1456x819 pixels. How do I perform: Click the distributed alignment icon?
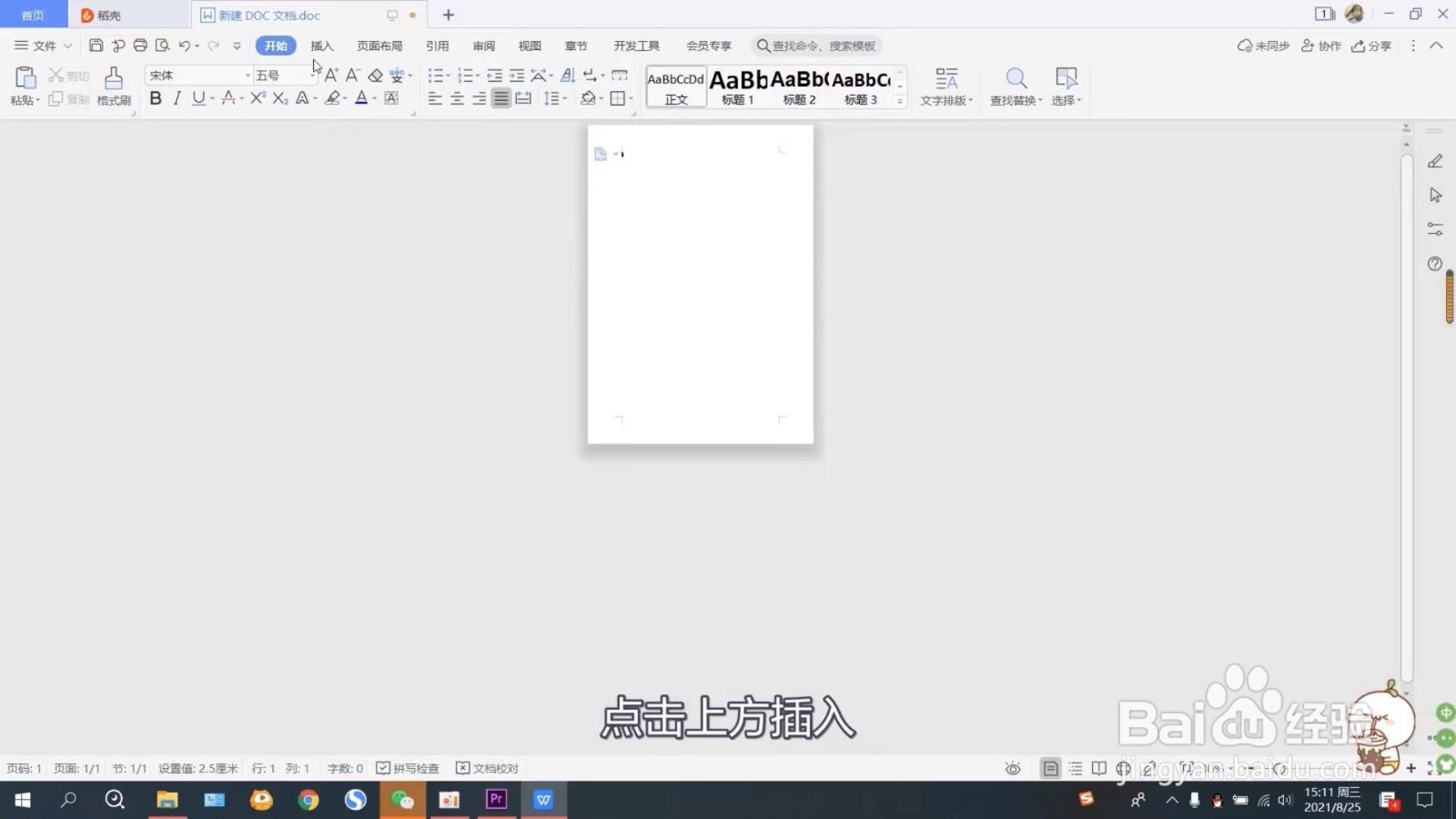[x=523, y=98]
